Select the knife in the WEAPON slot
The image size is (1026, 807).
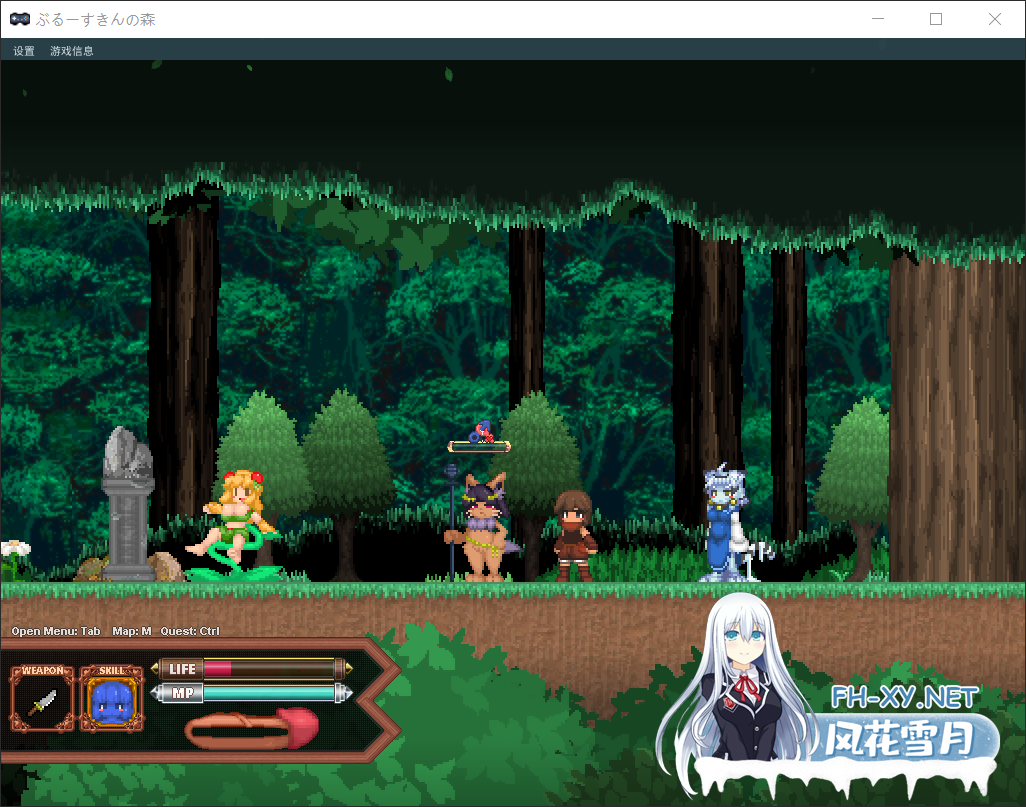pyautogui.click(x=41, y=702)
